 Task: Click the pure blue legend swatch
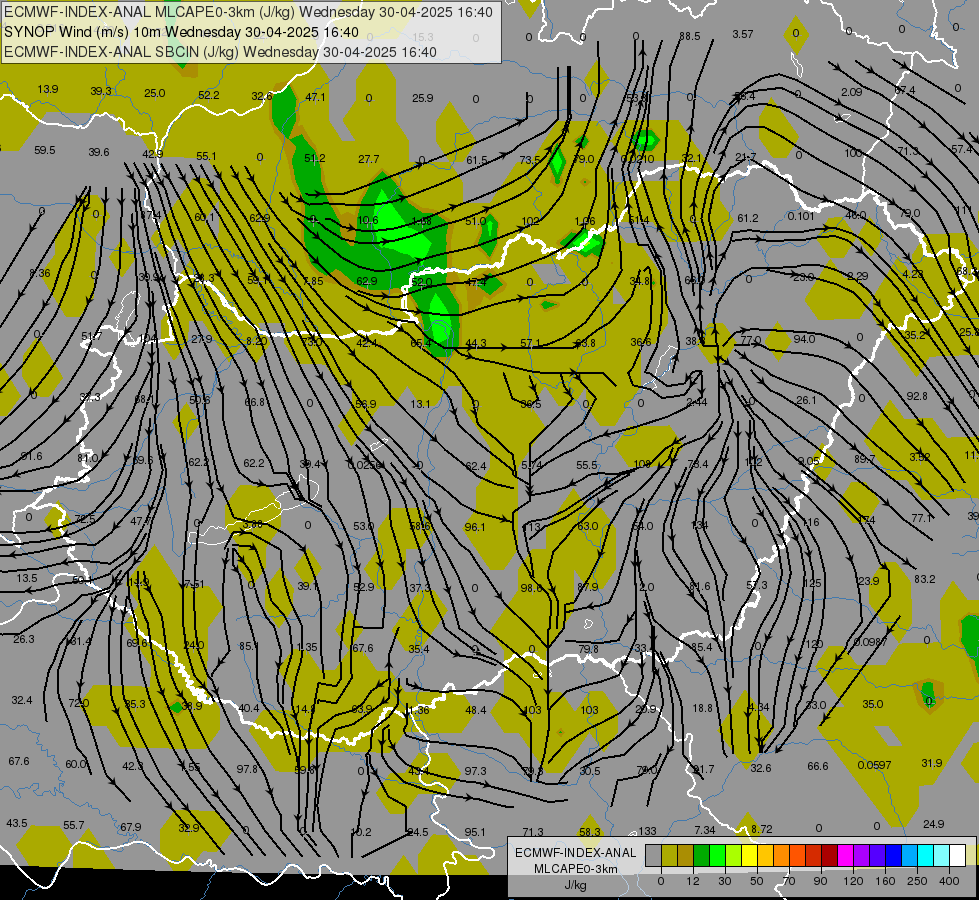point(893,856)
